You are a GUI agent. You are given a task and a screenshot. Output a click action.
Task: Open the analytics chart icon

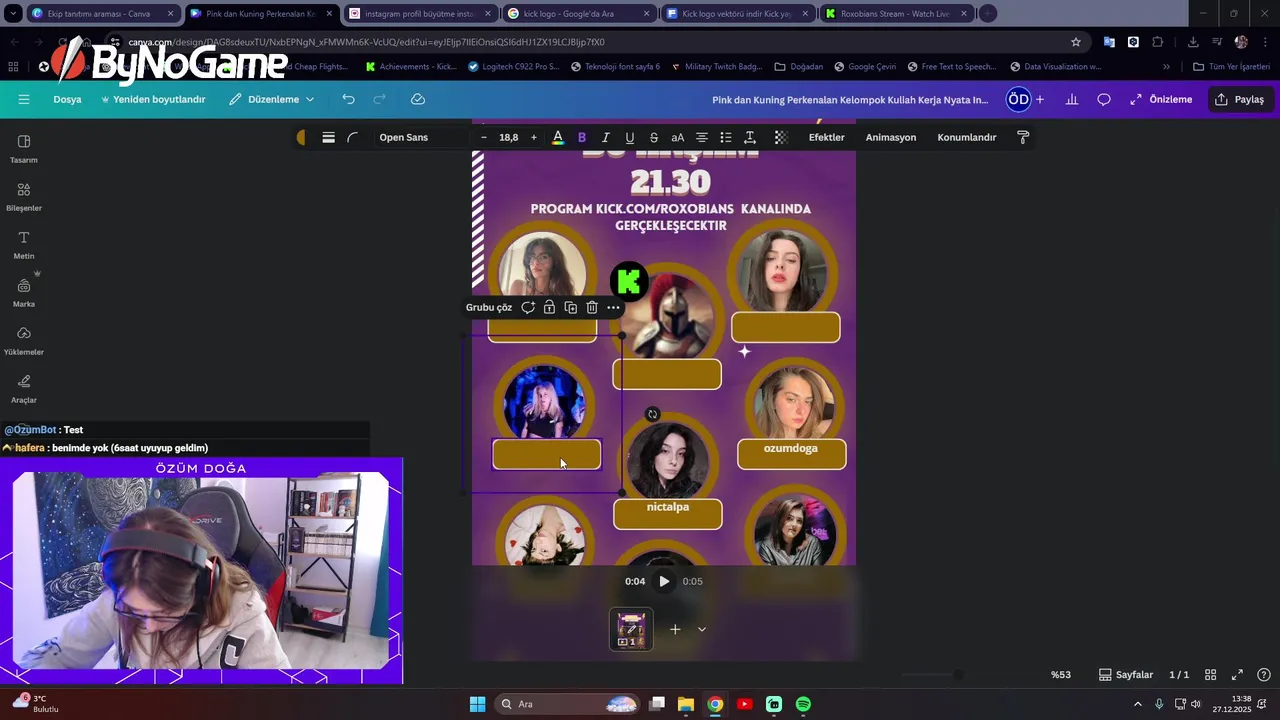pyautogui.click(x=1072, y=99)
